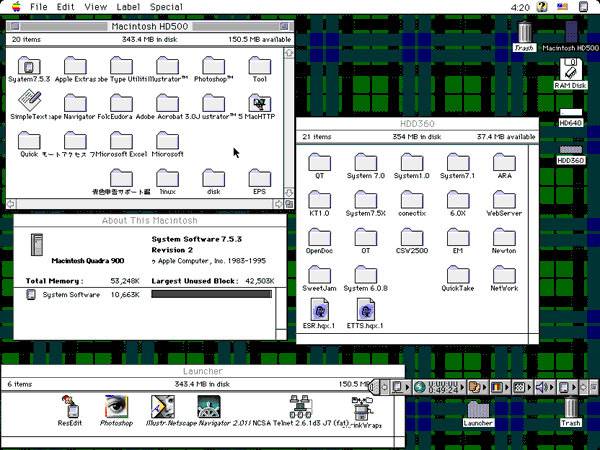Open the System7.5.3 folder in Macintosh HD500 window
The height and width of the screenshot is (450, 600).
pyautogui.click(x=29, y=65)
